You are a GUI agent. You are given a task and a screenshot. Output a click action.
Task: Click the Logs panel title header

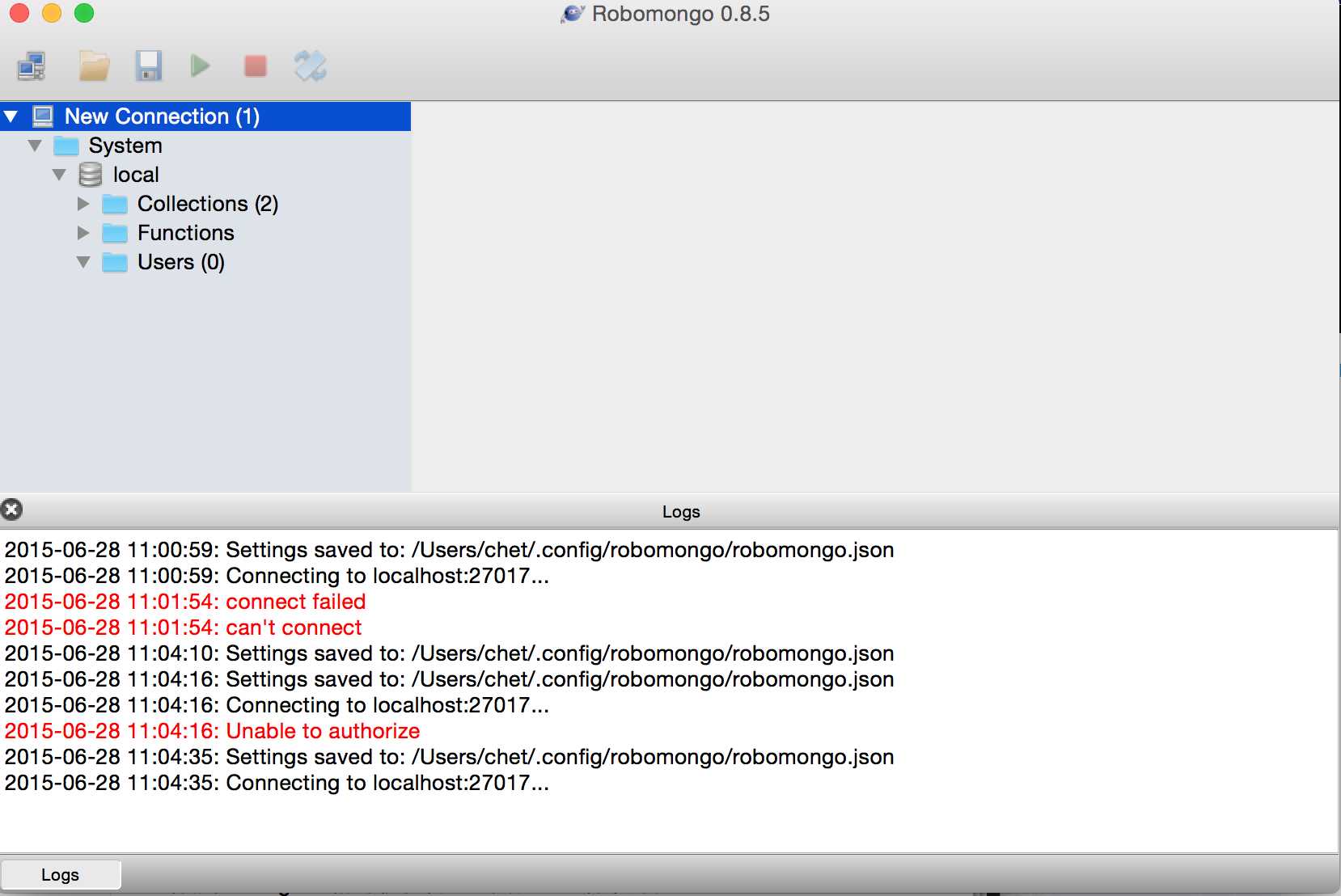681,512
